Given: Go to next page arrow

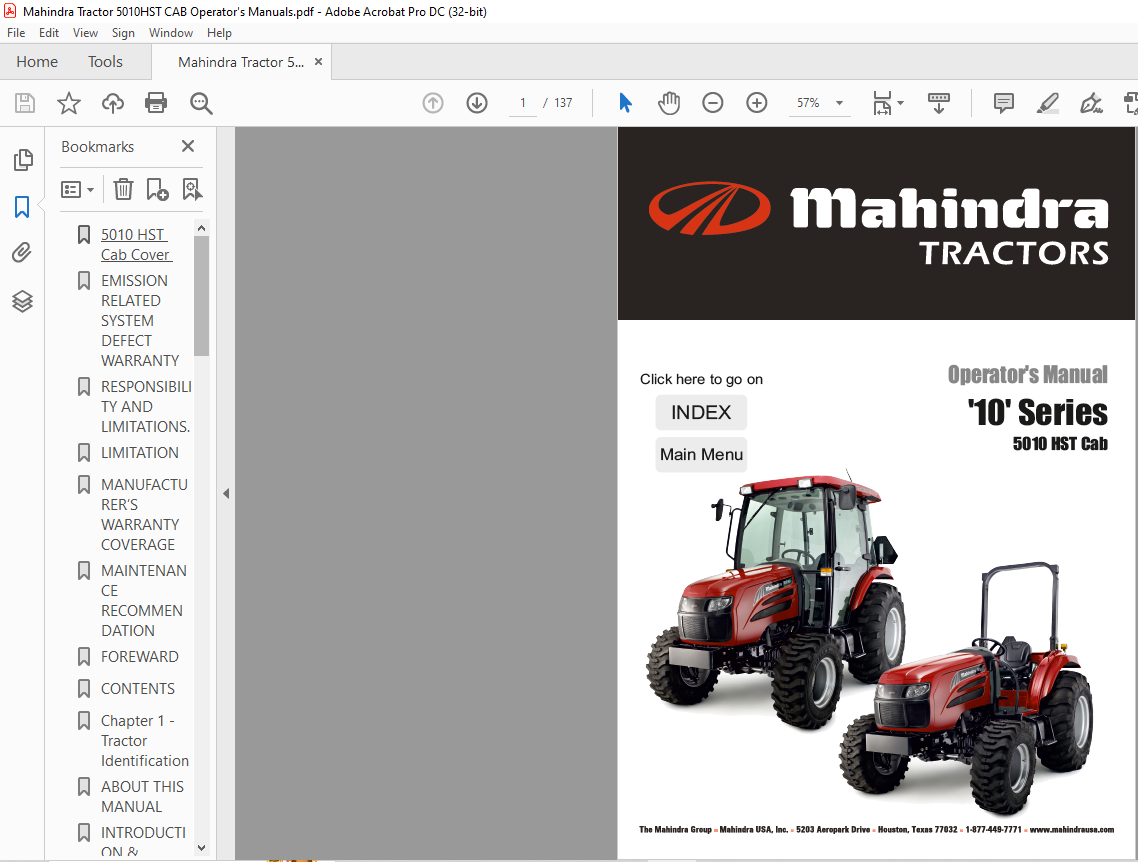Looking at the screenshot, I should (477, 103).
